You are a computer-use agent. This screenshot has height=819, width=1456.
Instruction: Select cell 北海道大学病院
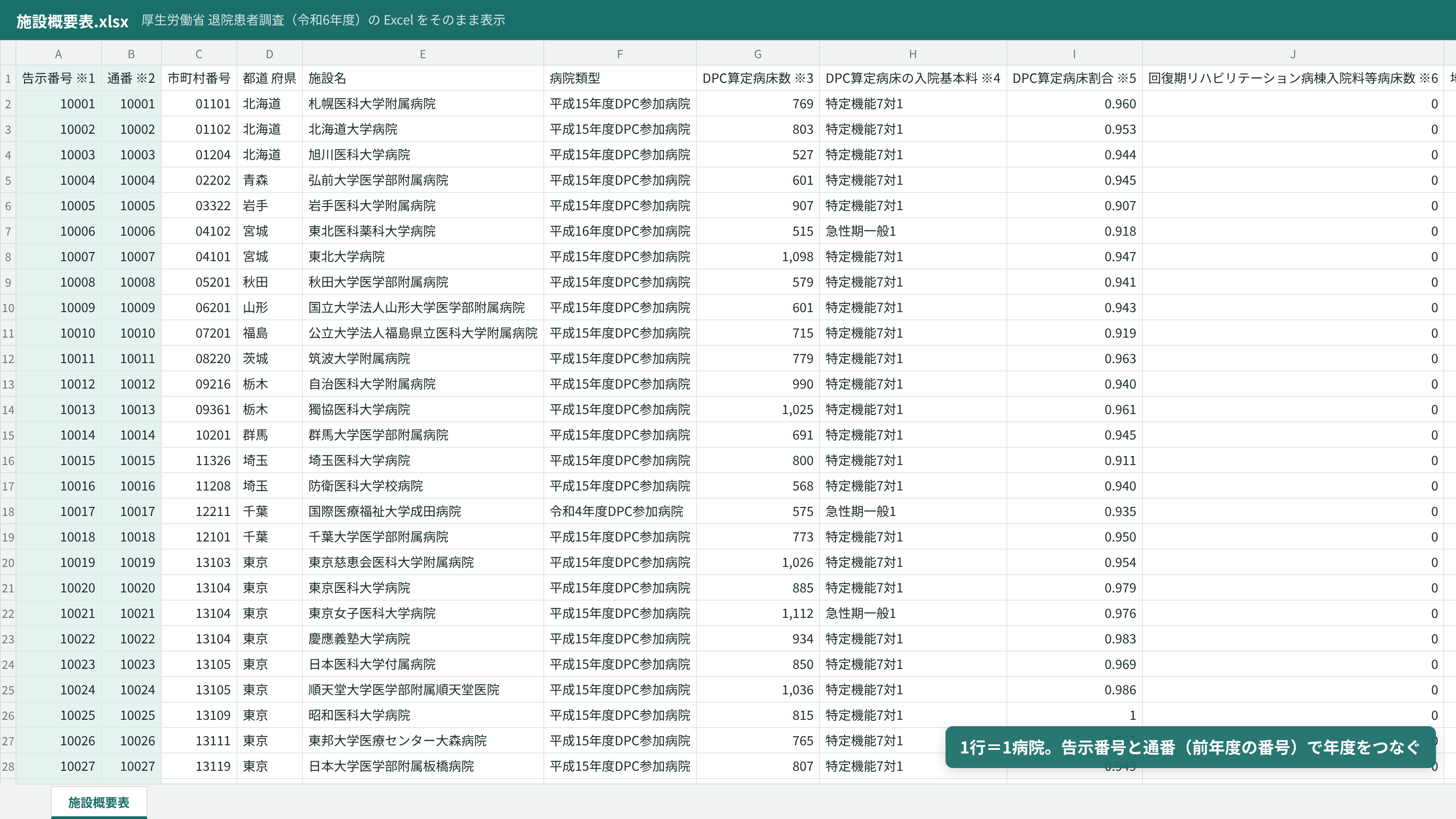[x=423, y=129]
